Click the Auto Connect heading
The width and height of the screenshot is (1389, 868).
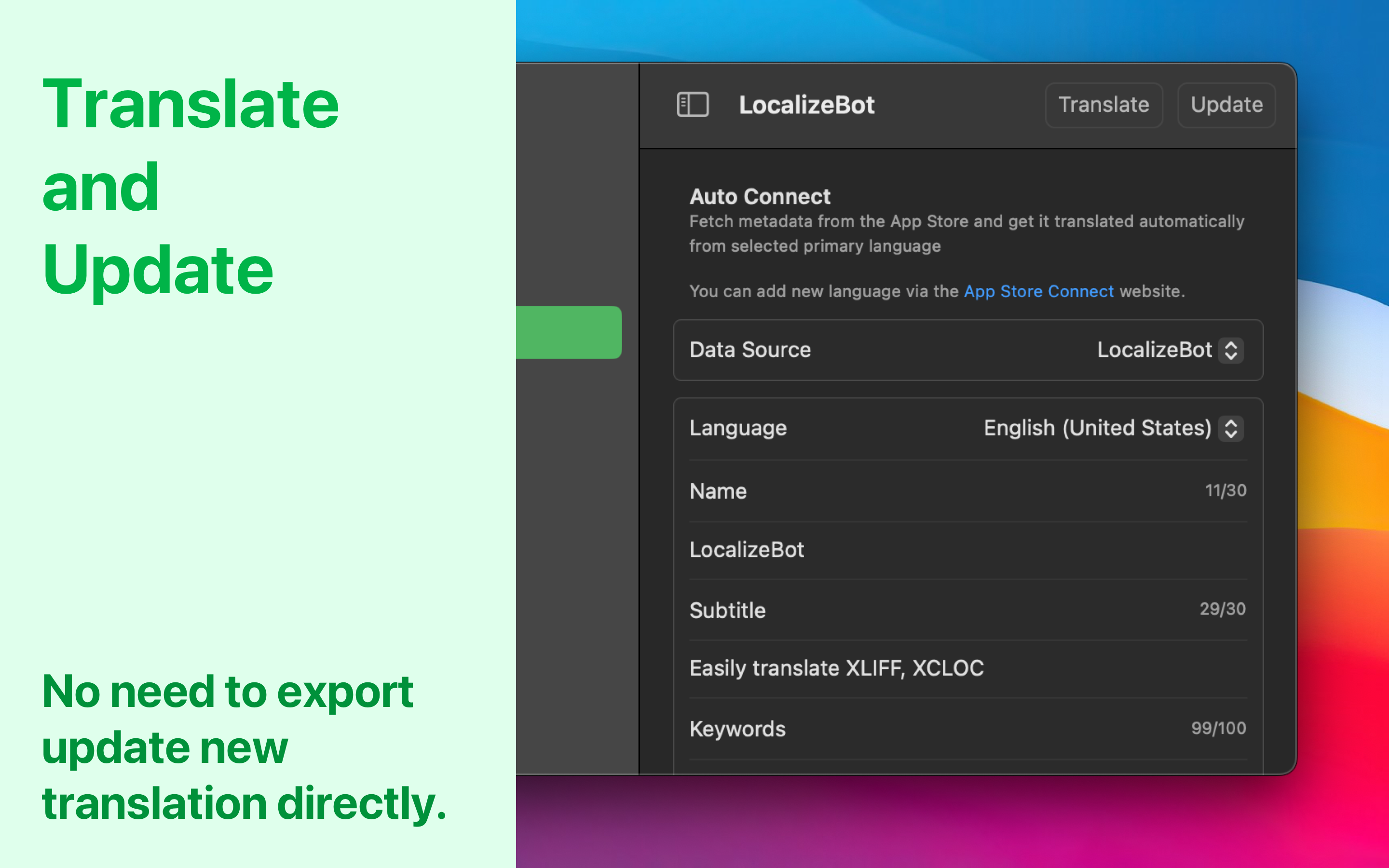[759, 197]
